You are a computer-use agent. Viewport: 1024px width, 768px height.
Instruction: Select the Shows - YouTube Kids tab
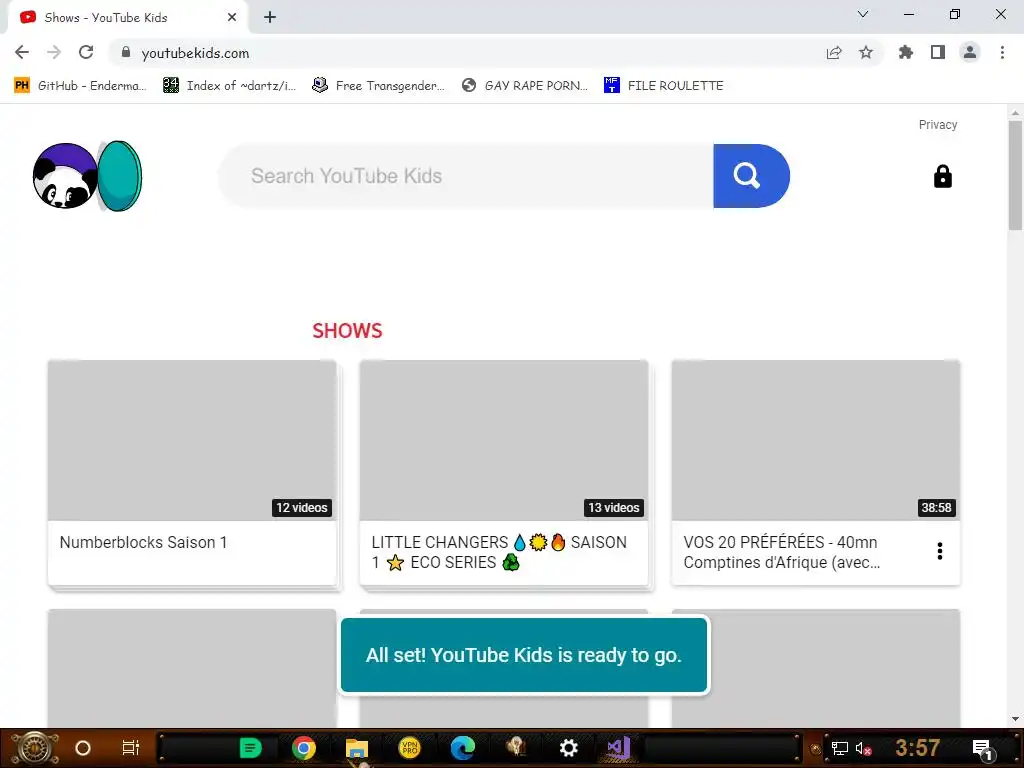127,18
